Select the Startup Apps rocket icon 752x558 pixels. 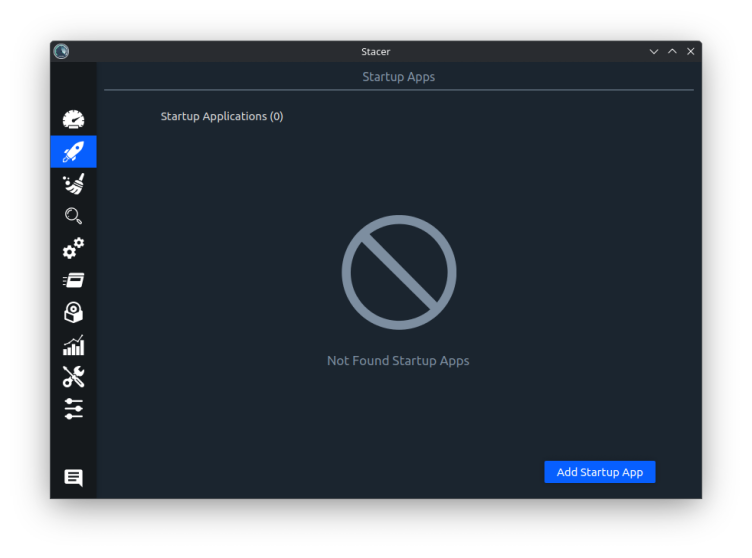tap(73, 152)
